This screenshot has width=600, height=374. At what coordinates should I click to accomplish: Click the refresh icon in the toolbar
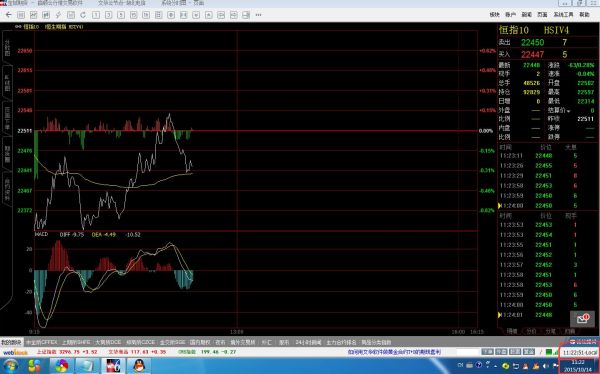tap(83, 15)
